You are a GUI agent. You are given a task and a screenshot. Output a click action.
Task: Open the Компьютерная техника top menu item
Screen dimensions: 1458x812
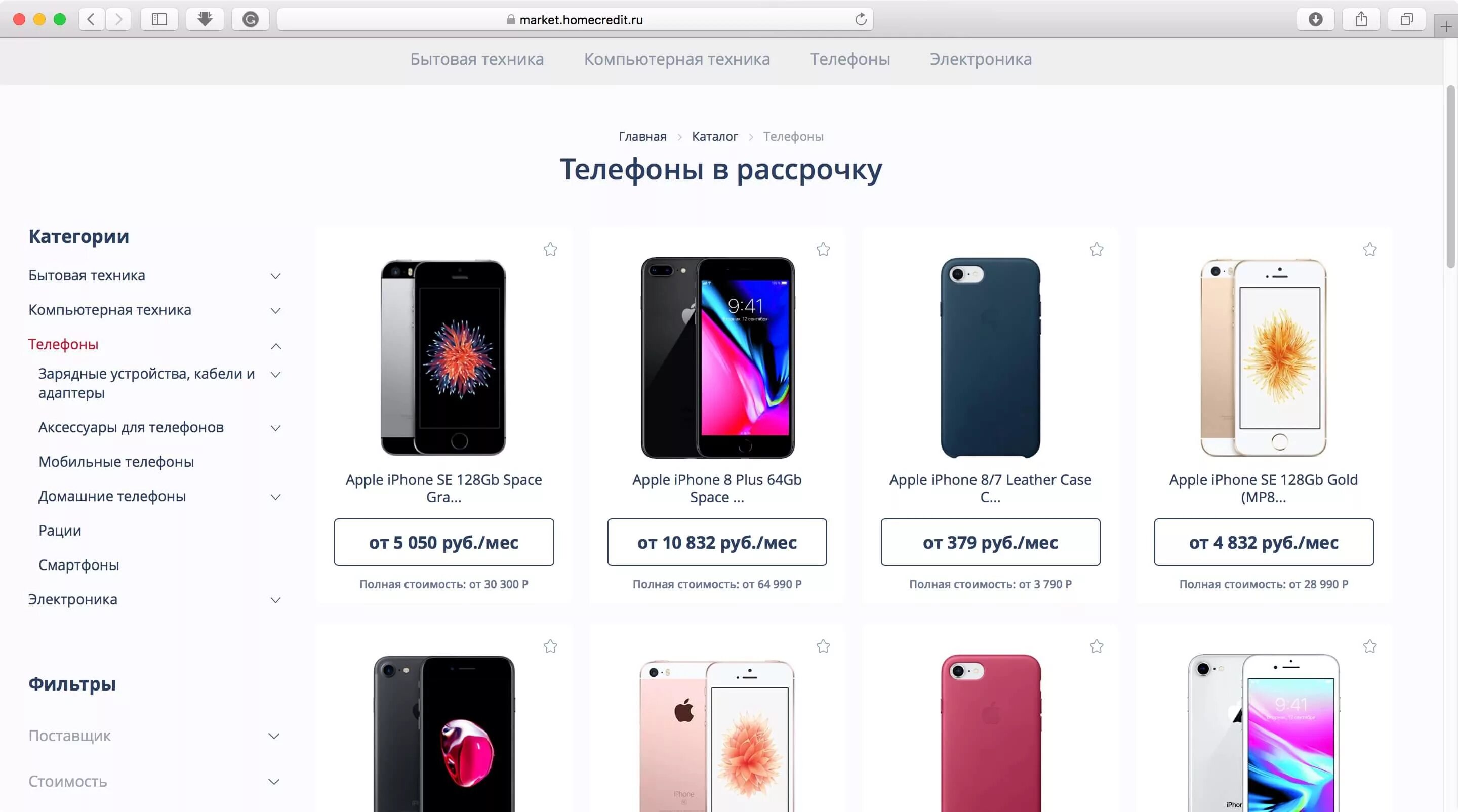[677, 59]
